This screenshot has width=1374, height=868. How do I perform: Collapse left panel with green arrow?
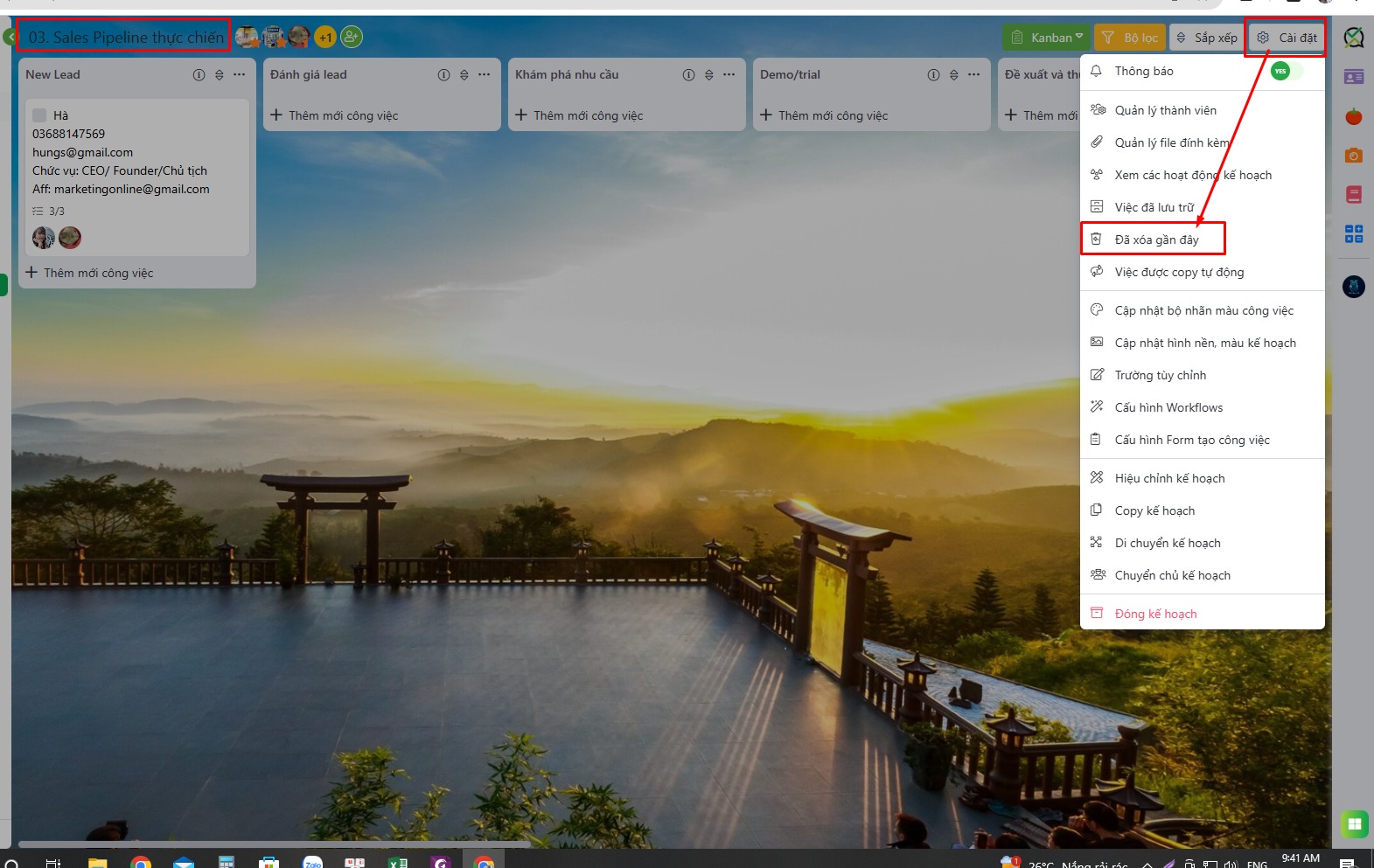tap(9, 38)
